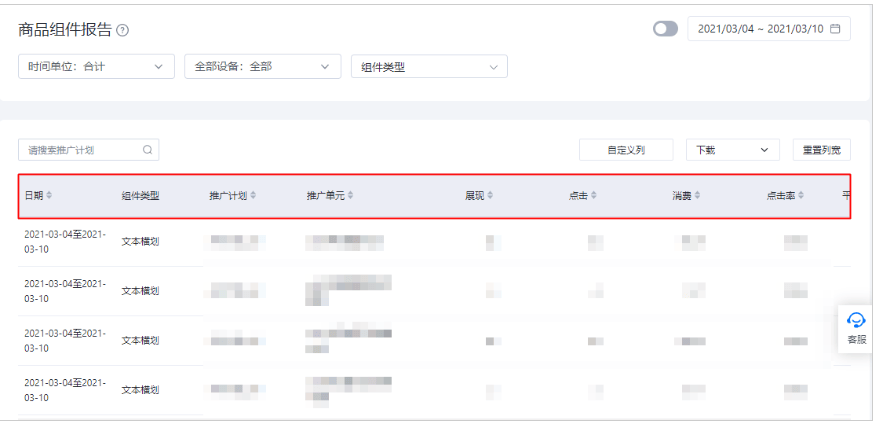
Task: Expand the 全部设备：全部 dropdown
Action: (x=263, y=67)
